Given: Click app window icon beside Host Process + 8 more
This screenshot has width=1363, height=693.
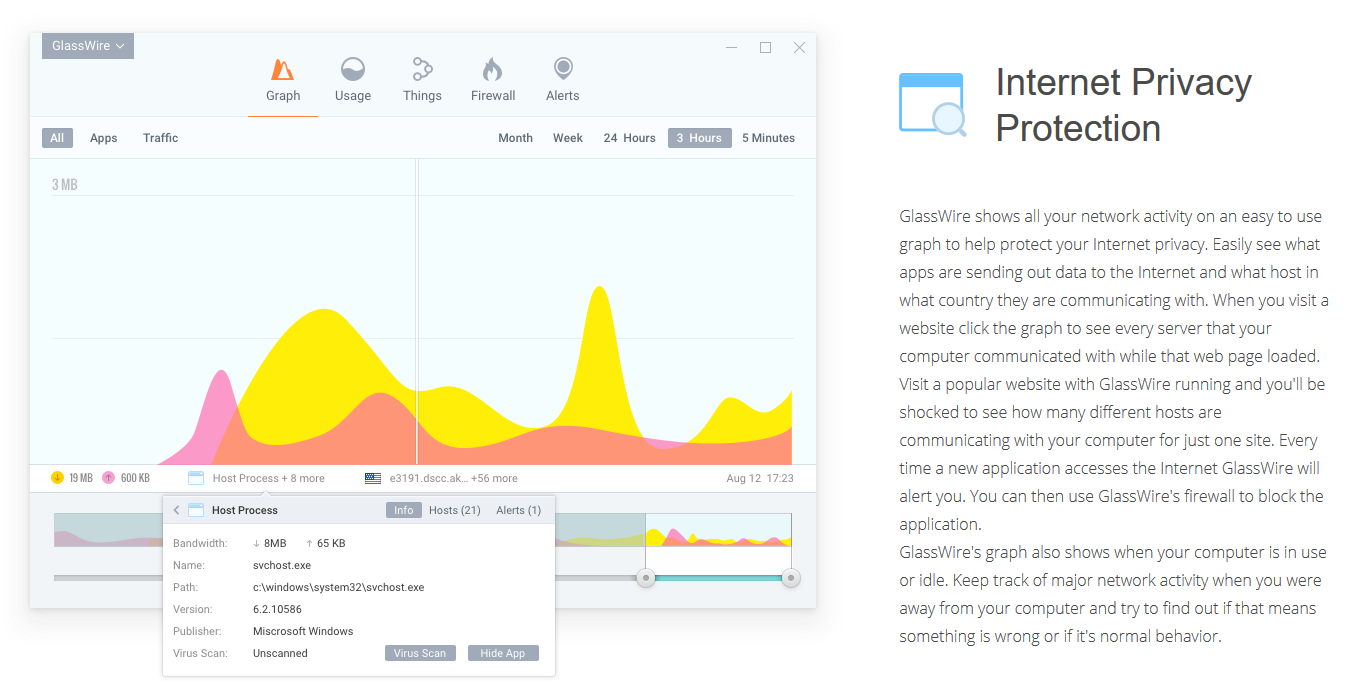Looking at the screenshot, I should click(196, 478).
